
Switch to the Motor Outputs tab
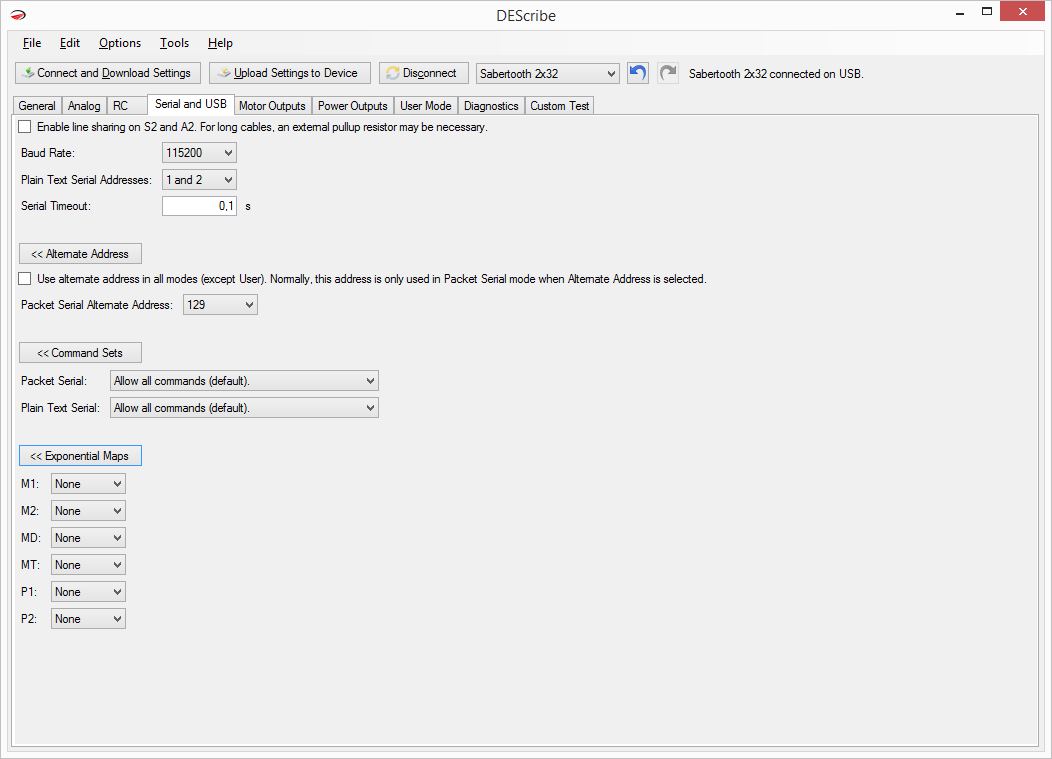(272, 106)
